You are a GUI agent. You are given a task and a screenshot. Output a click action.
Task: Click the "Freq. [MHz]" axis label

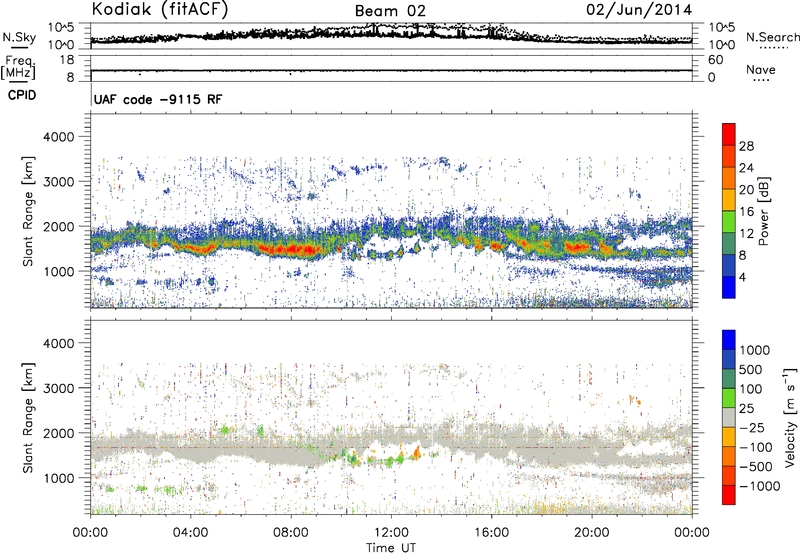[19, 67]
